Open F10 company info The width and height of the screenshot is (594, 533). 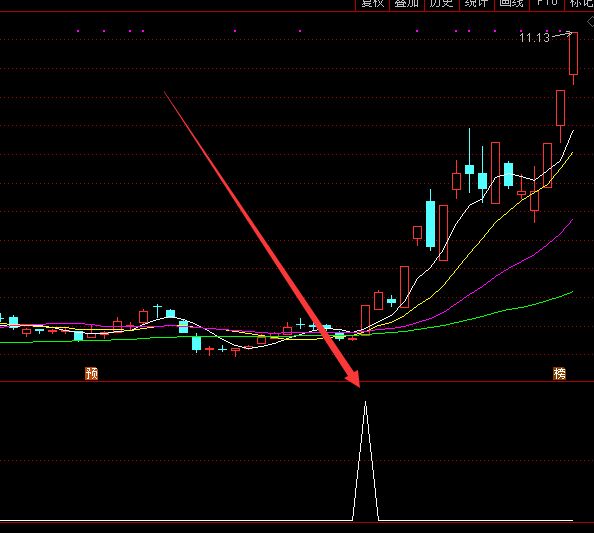coord(547,4)
